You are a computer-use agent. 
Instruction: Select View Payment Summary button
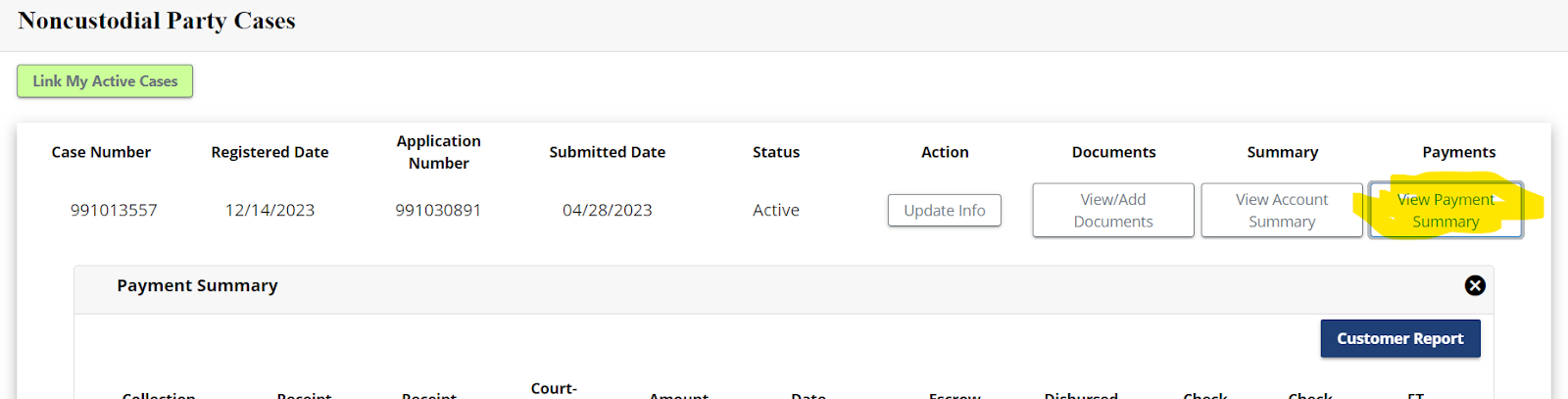pyautogui.click(x=1445, y=211)
